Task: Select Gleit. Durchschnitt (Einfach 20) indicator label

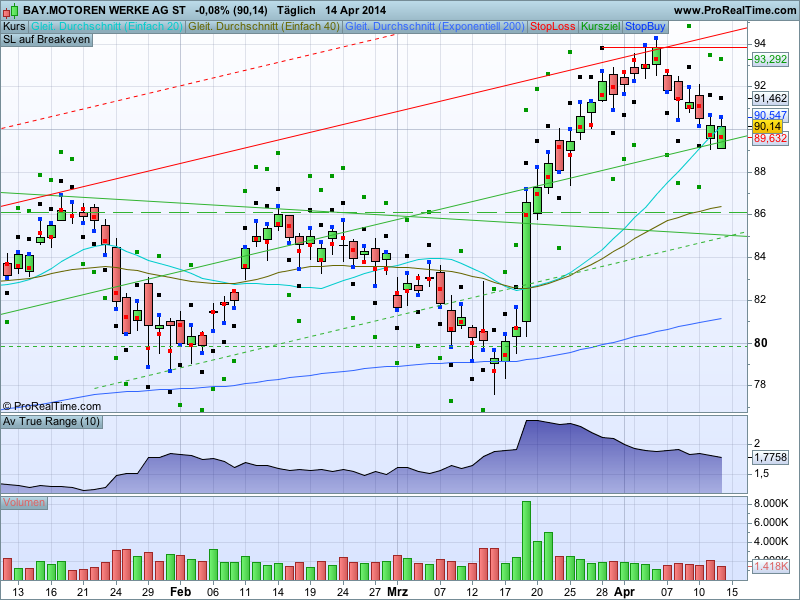Action: [x=107, y=27]
